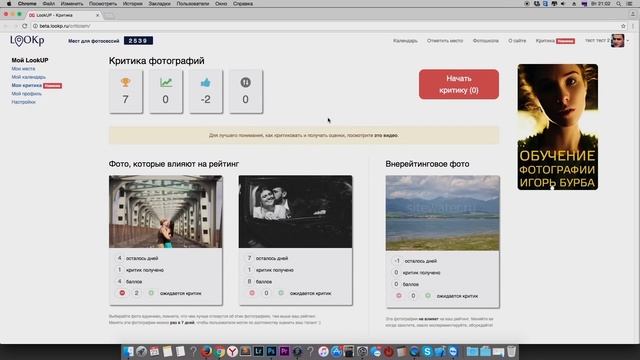Open Мой профиль in the sidebar

[27, 93]
